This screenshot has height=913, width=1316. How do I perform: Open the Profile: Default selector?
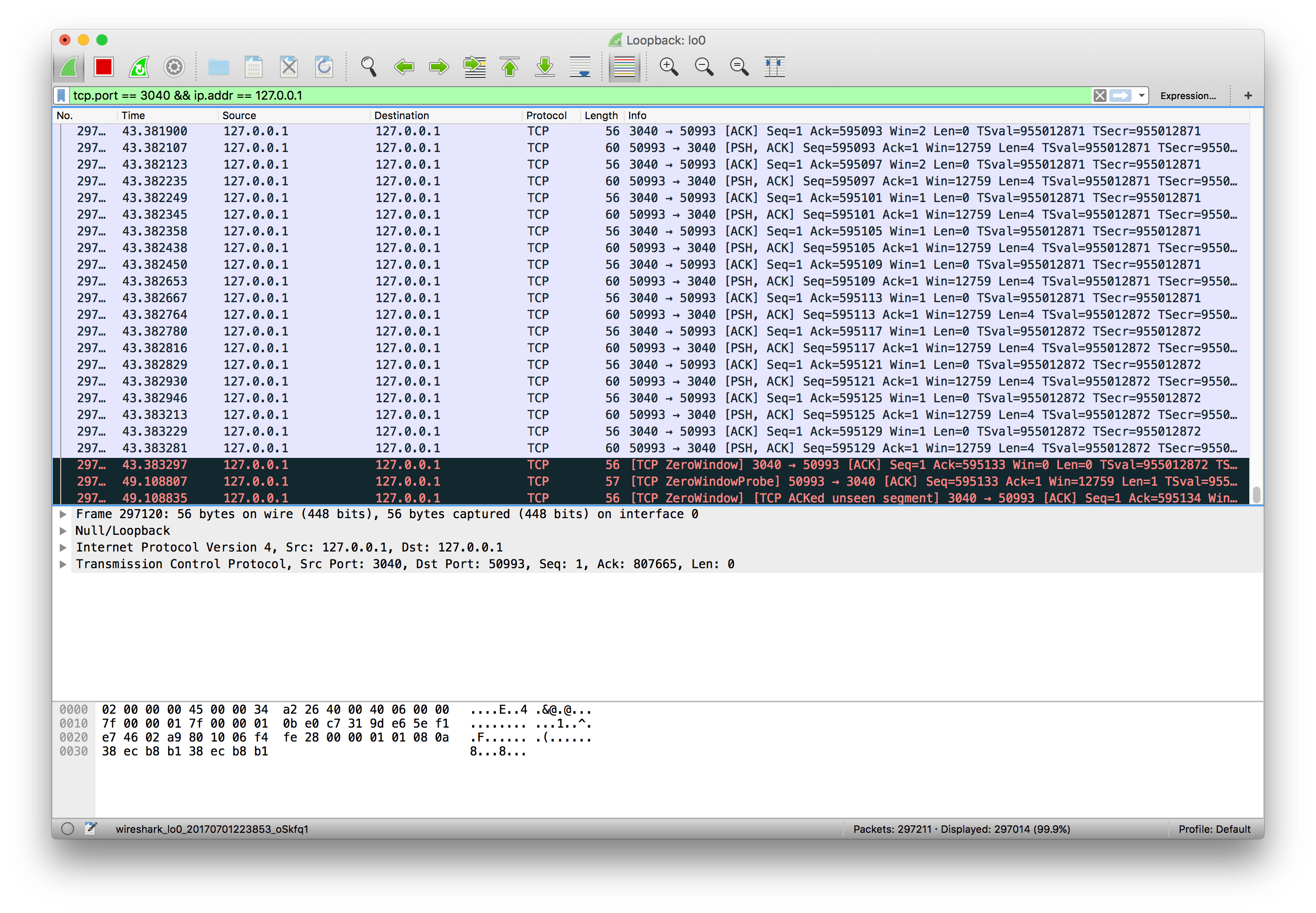[x=1214, y=830]
